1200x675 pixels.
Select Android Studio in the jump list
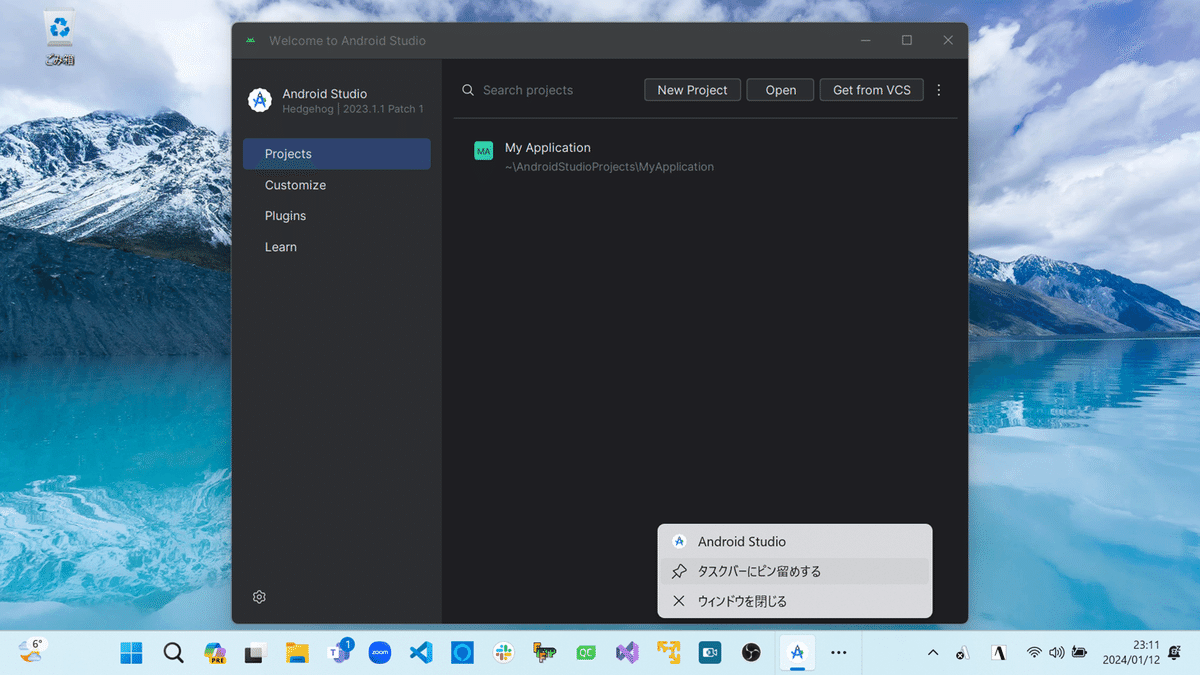coord(795,541)
